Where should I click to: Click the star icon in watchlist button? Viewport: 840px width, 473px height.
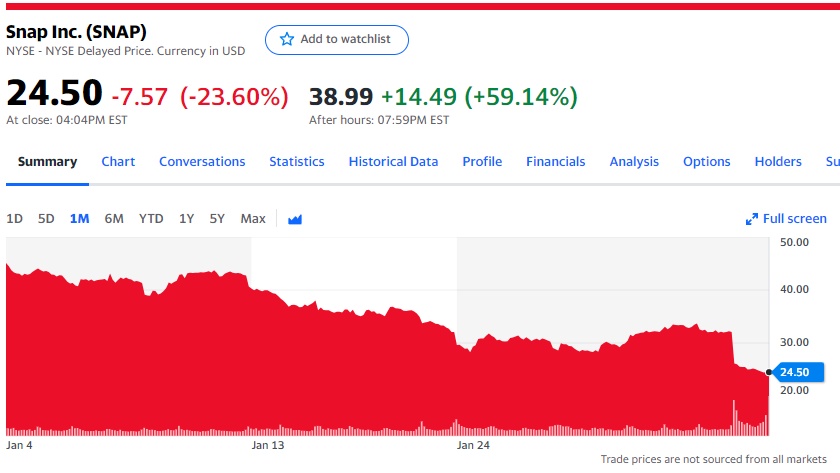(287, 39)
